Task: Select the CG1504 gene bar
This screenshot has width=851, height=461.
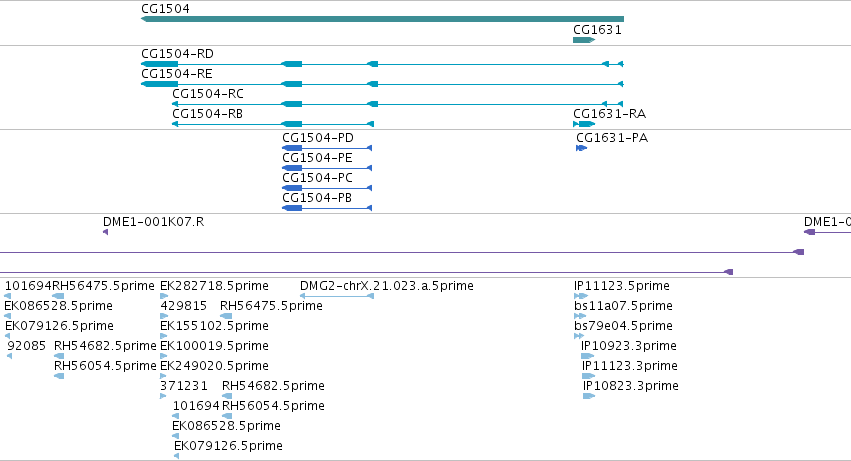Action: 382,19
